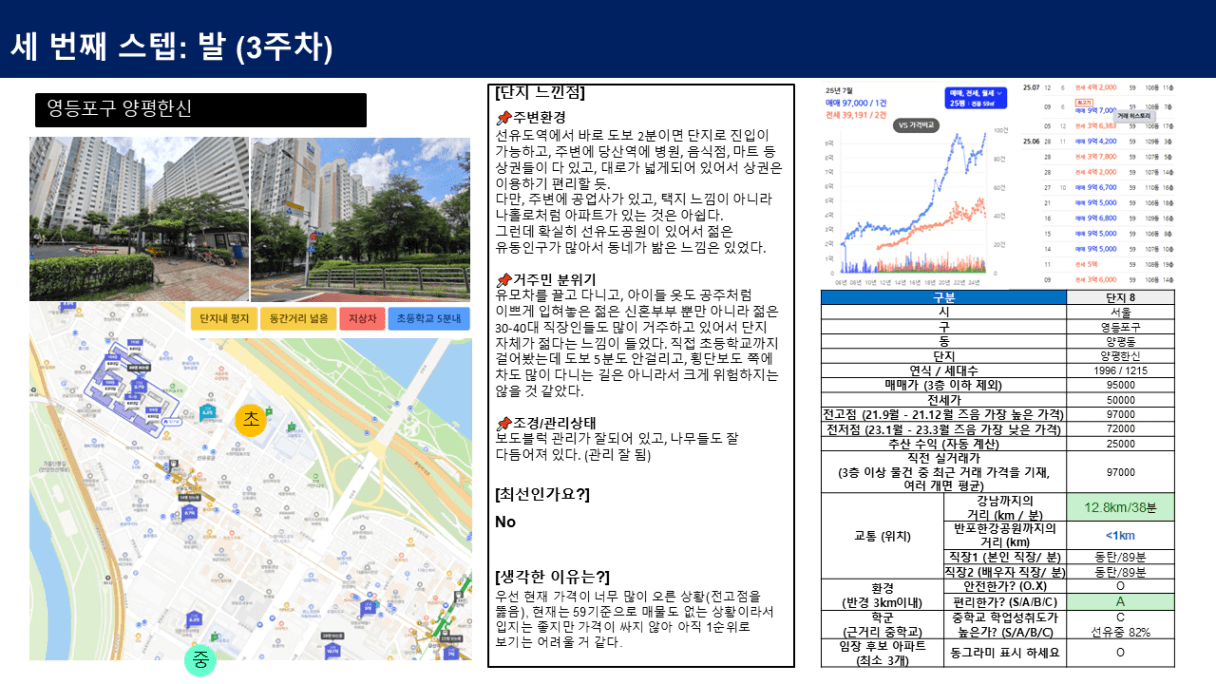Click the pushpin icon beside 주변환경

click(x=504, y=119)
